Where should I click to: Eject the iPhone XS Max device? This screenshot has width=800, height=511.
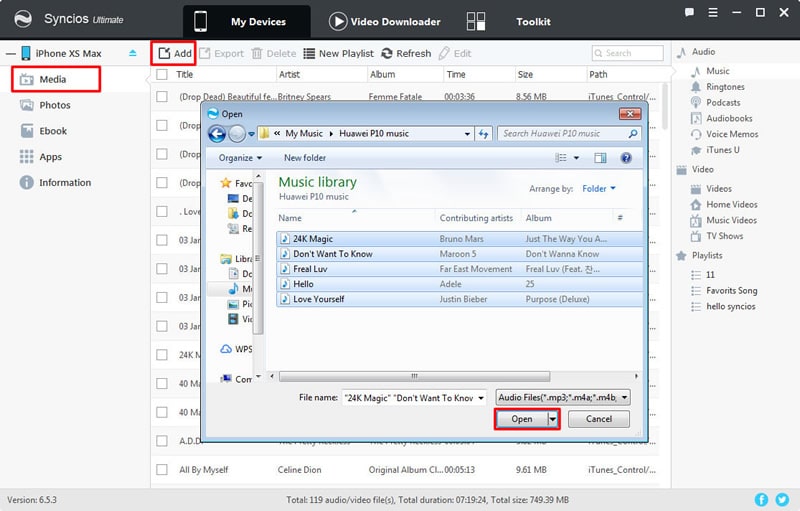(133, 53)
